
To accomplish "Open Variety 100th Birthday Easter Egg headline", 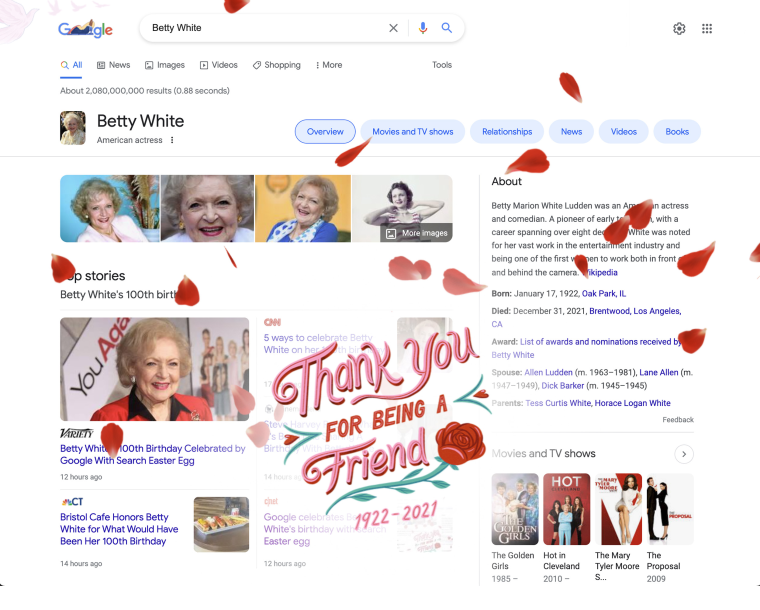I will click(x=153, y=454).
